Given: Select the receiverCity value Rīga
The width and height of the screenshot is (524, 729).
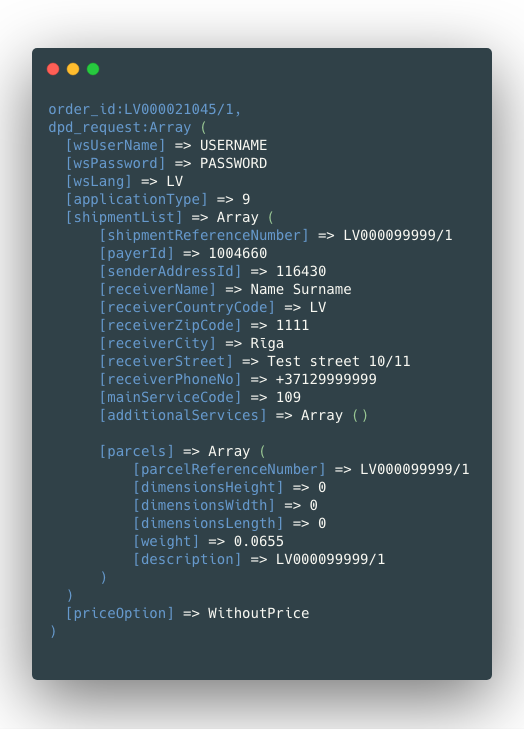Looking at the screenshot, I should (x=267, y=344).
